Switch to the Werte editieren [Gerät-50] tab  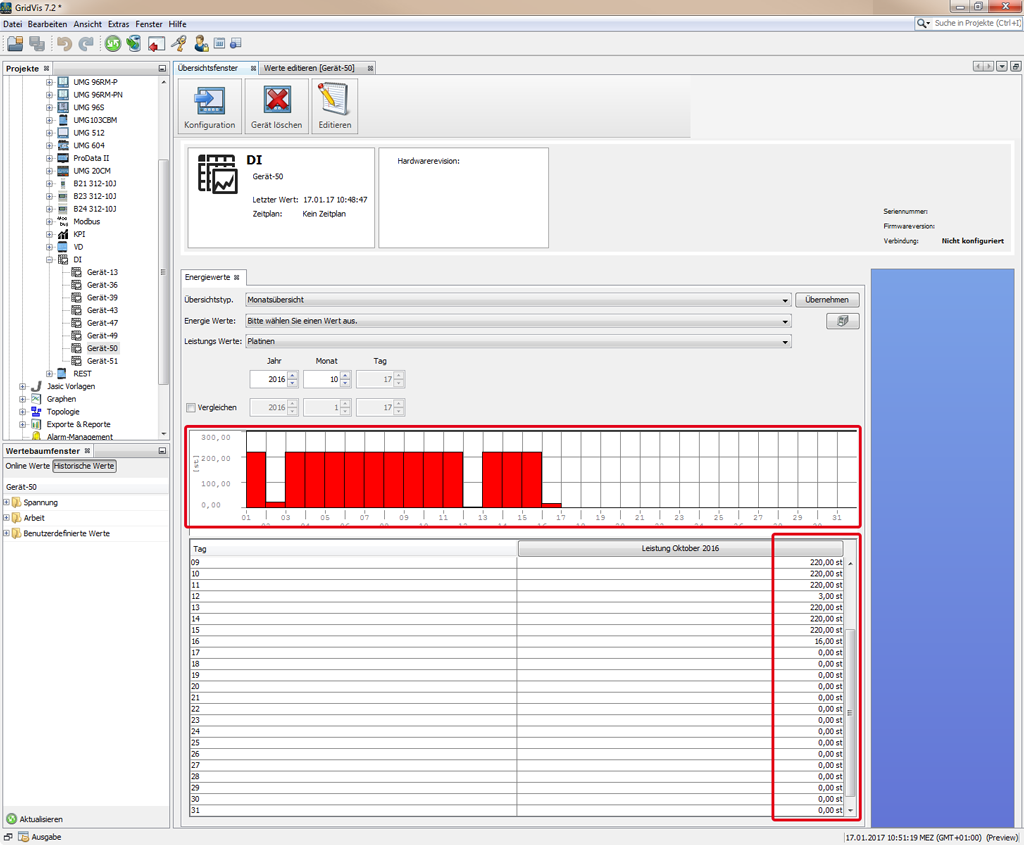[x=310, y=67]
